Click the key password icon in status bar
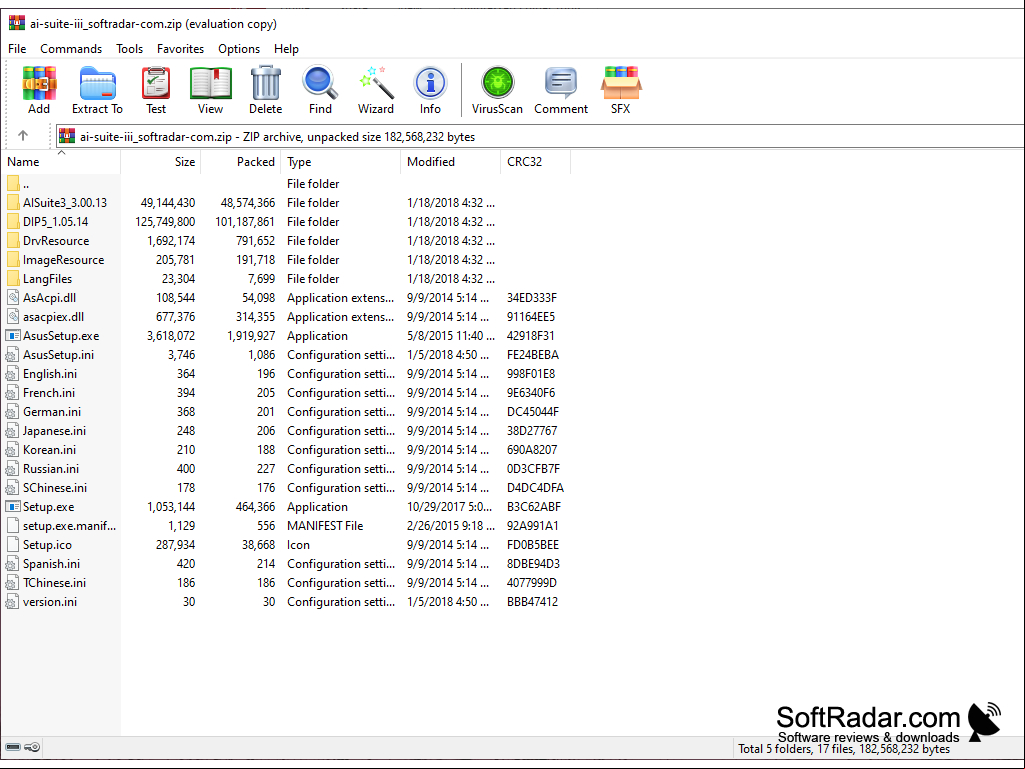The height and width of the screenshot is (769, 1025). [x=32, y=747]
